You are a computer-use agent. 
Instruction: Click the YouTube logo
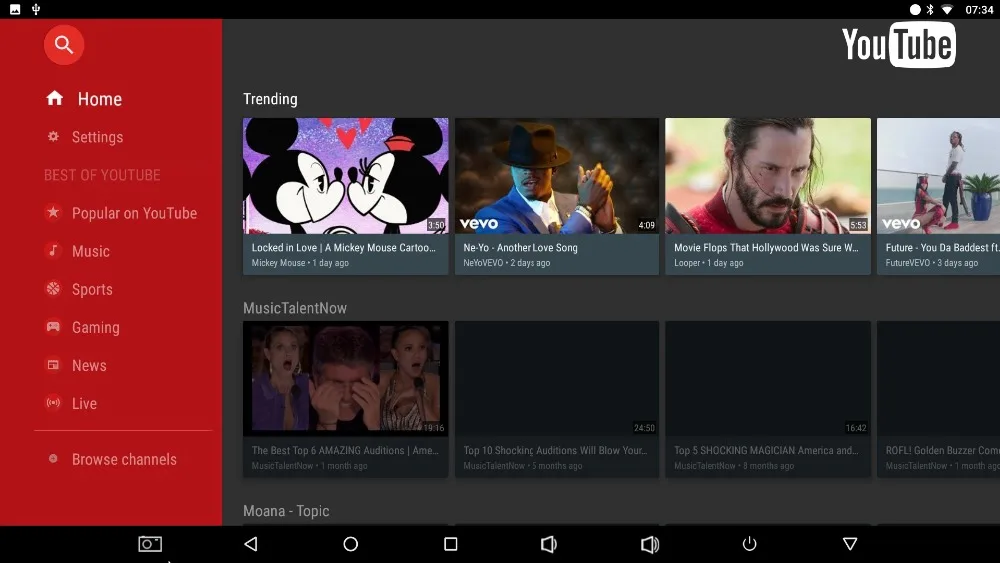pyautogui.click(x=899, y=45)
